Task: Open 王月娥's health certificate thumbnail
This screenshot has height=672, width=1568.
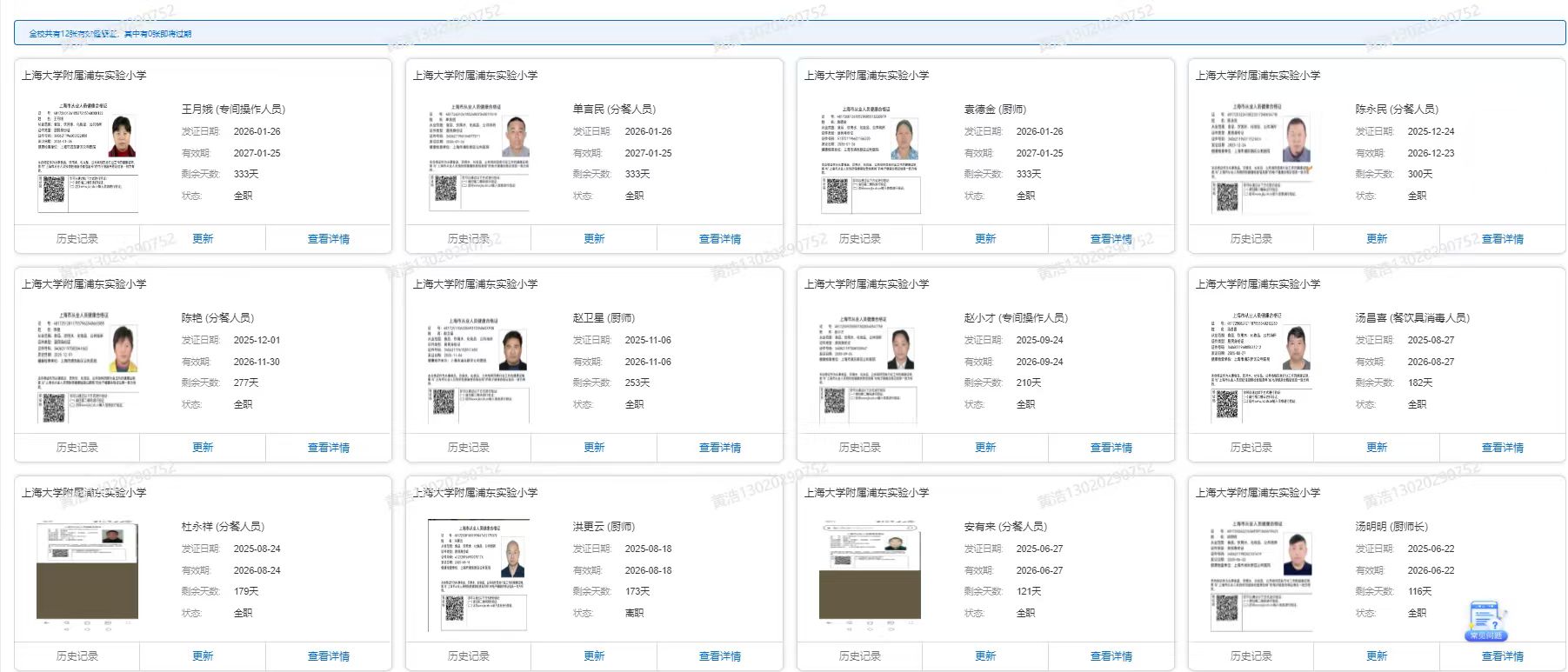Action: [87, 157]
